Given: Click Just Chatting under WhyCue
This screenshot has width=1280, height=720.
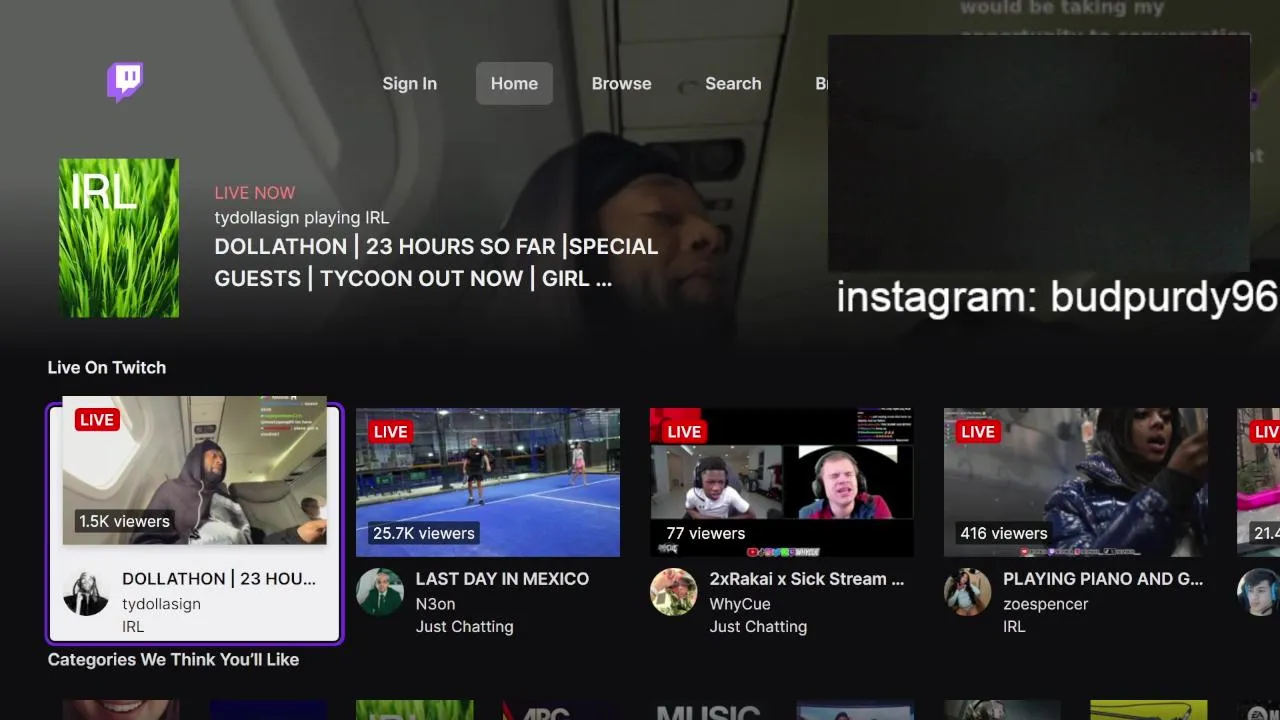Looking at the screenshot, I should [x=758, y=627].
